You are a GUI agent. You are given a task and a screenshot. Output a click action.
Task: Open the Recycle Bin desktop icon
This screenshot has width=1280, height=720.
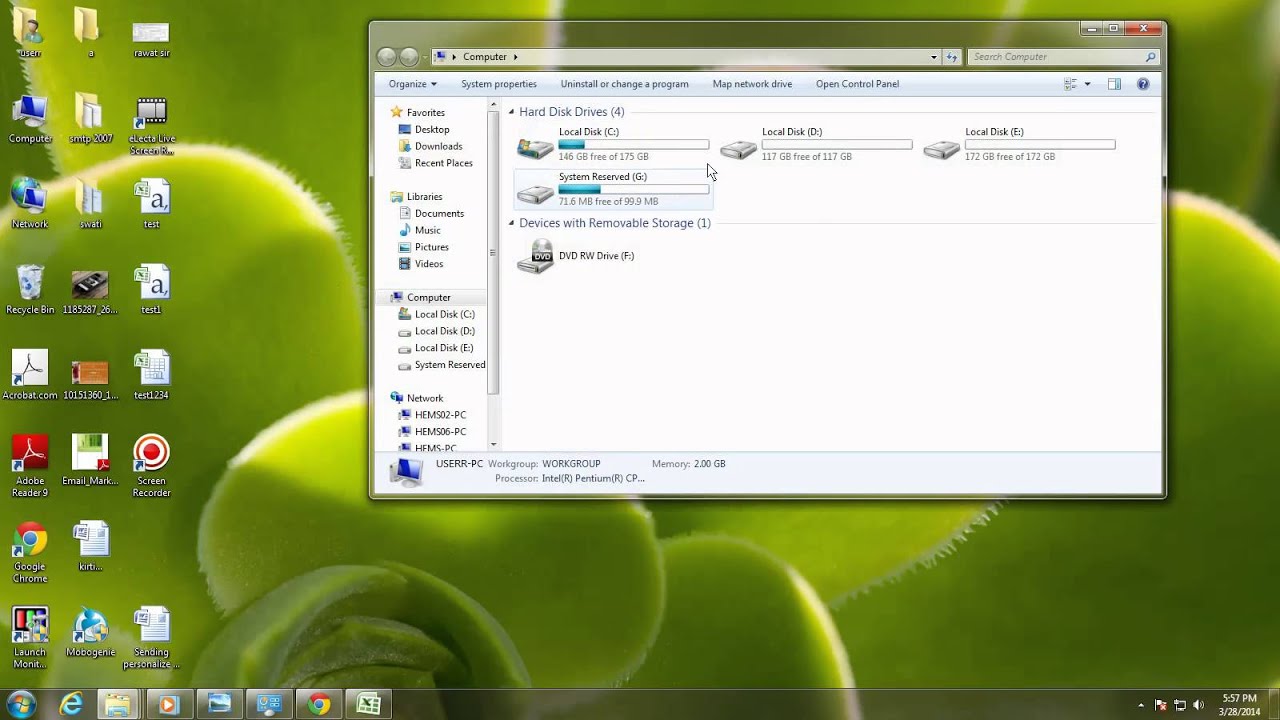[x=30, y=290]
